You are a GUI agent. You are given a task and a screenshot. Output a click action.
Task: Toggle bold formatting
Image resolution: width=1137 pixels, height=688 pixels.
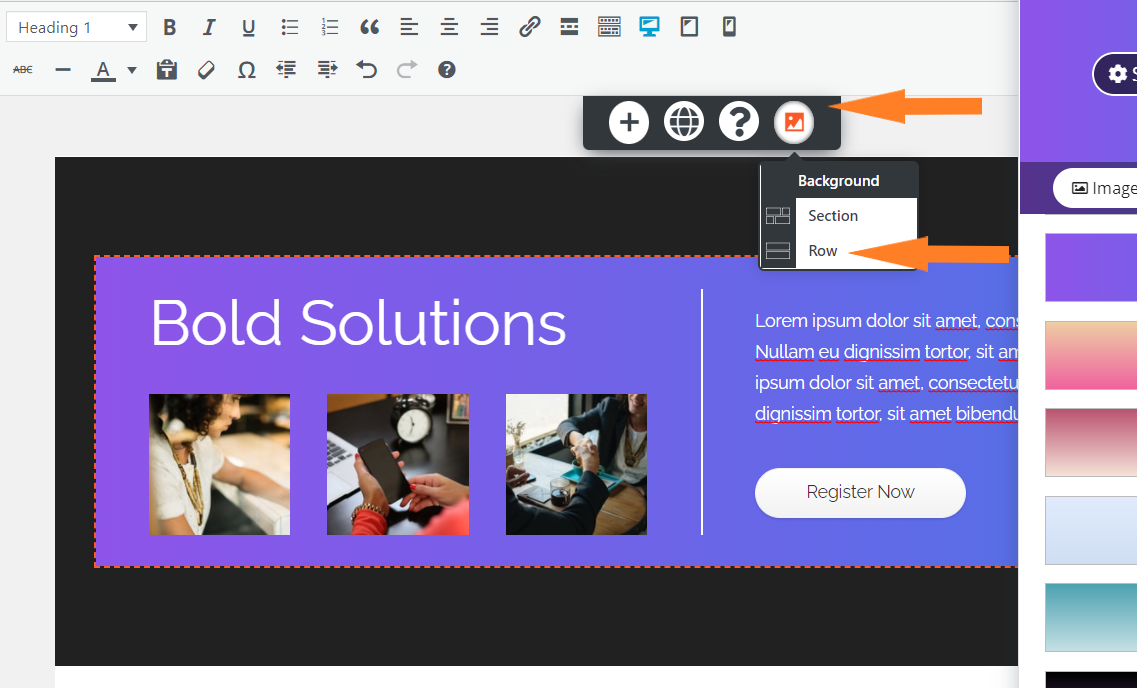click(x=170, y=27)
